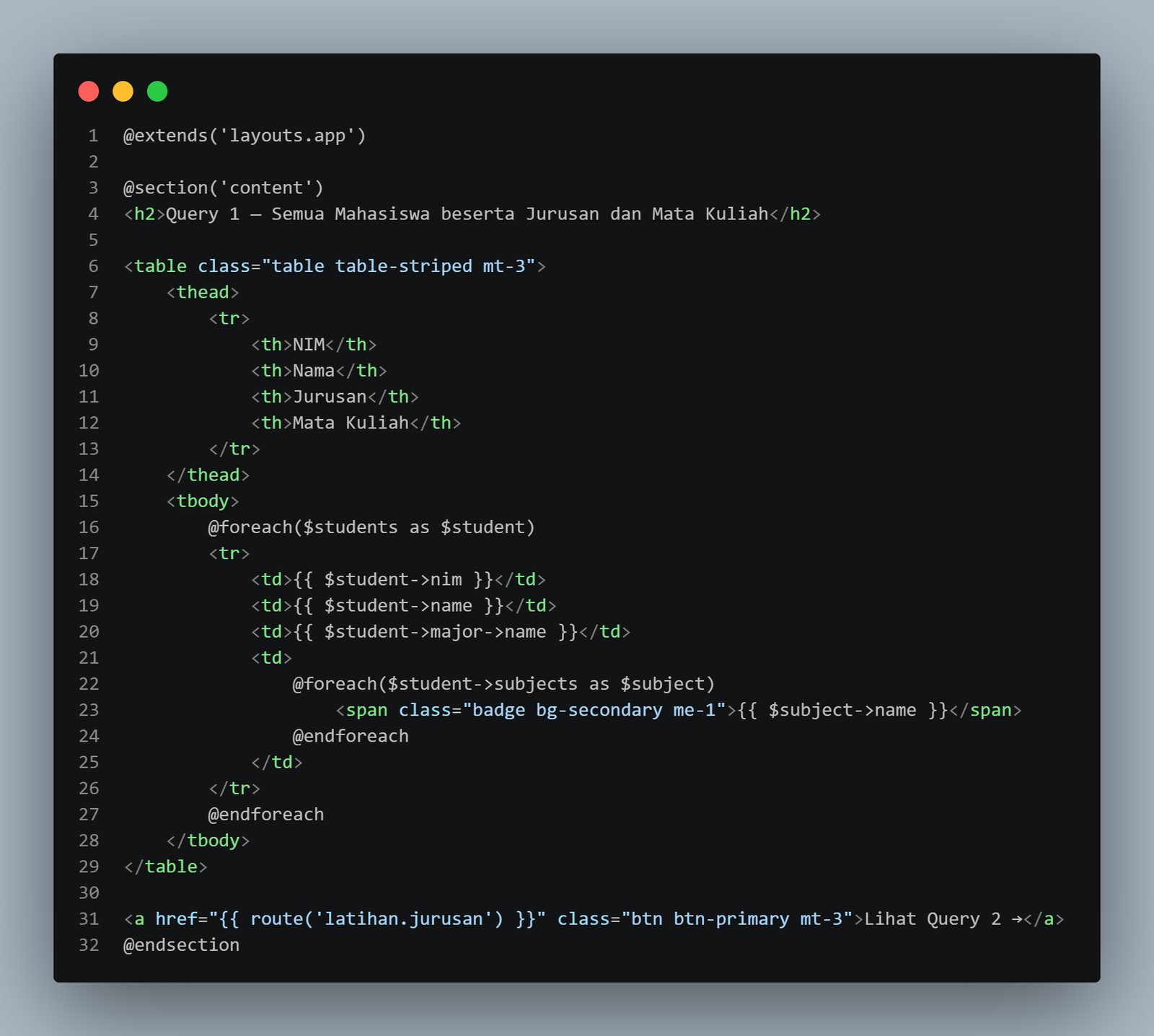Click the @section('content') directive
Image resolution: width=1154 pixels, height=1036 pixels.
(x=224, y=188)
